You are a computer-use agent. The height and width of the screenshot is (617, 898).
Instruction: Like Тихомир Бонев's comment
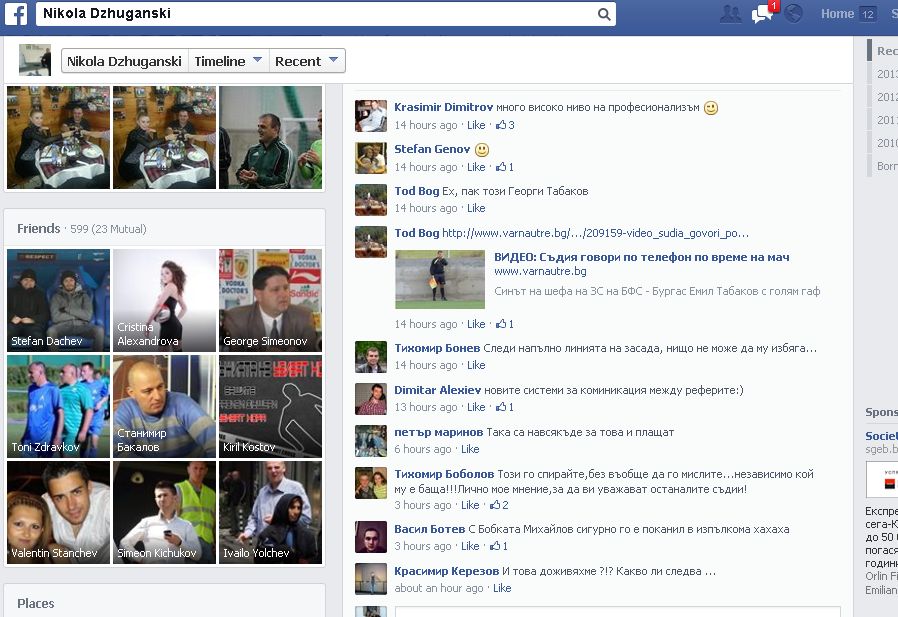pyautogui.click(x=476, y=365)
